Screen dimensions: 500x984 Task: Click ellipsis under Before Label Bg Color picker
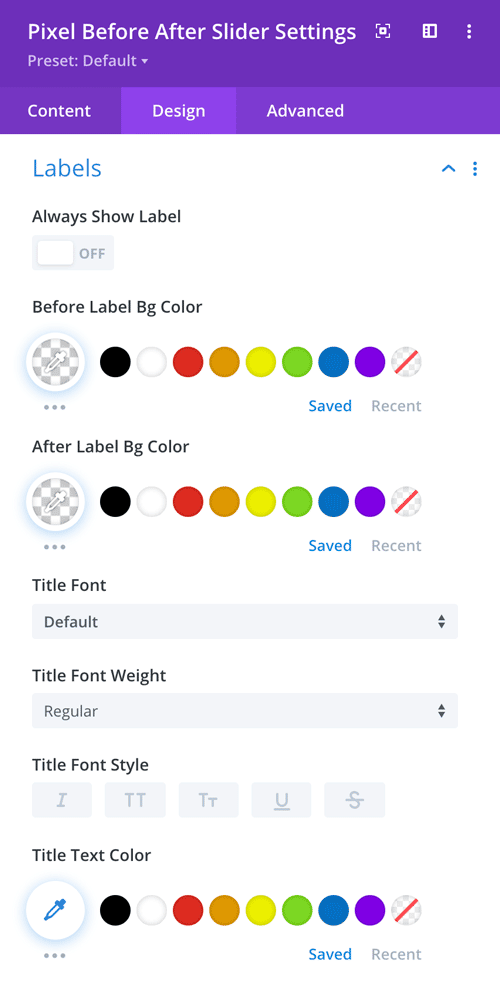[x=55, y=407]
